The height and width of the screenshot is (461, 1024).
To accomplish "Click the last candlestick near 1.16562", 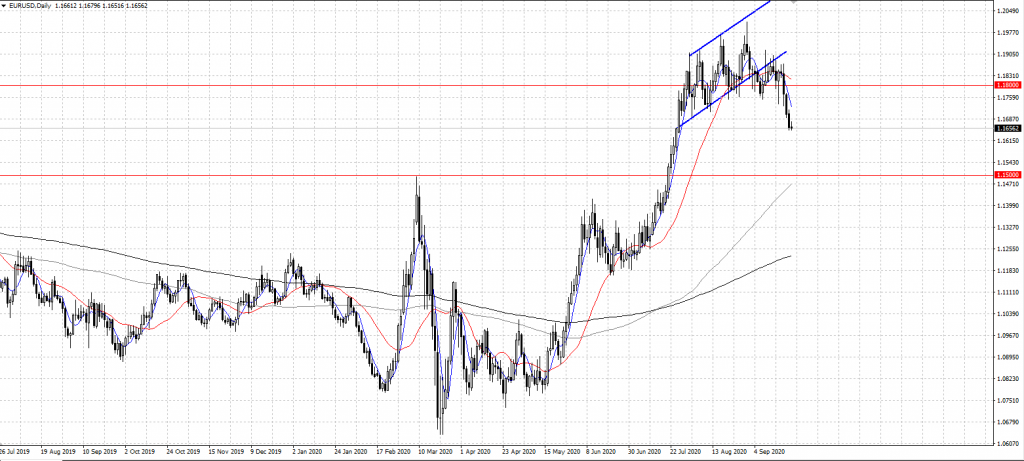I will 792,124.
